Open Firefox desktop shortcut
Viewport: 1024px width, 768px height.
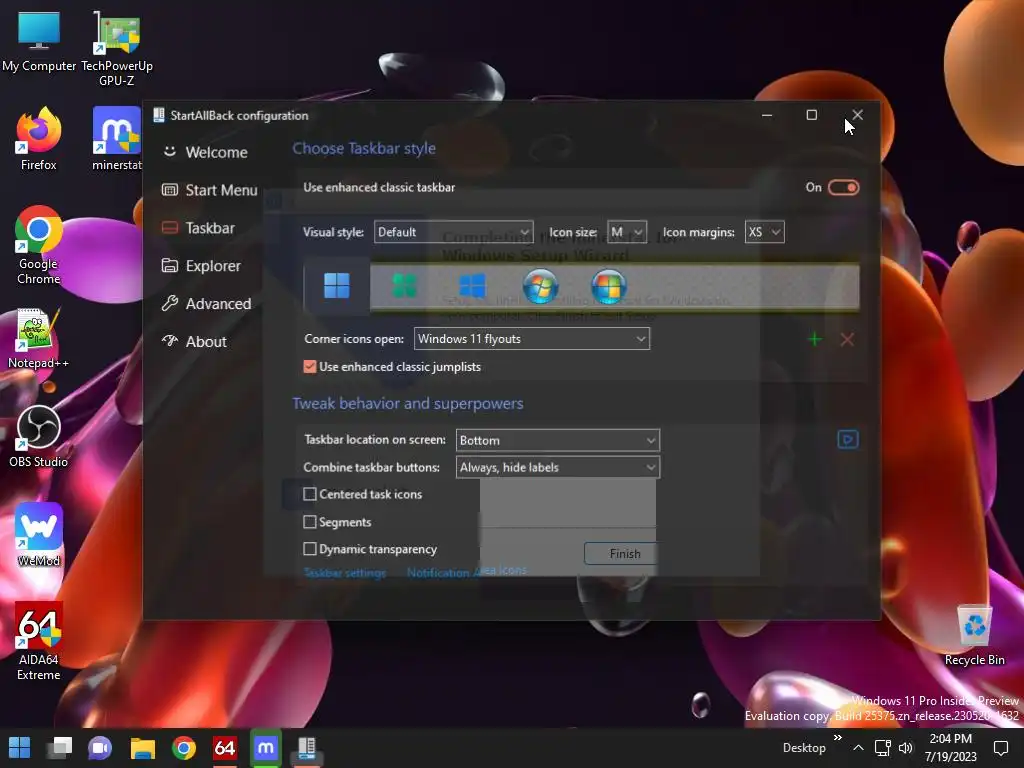[39, 138]
